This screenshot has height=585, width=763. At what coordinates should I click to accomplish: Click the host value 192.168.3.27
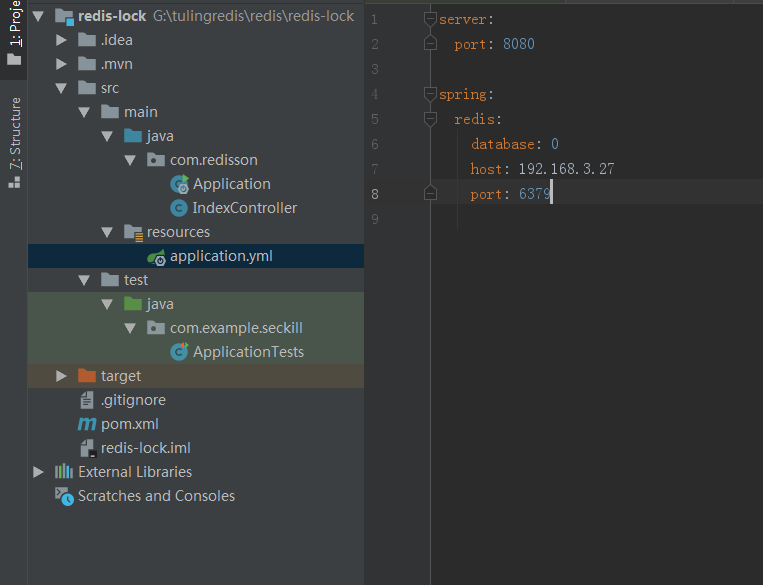[x=566, y=169]
